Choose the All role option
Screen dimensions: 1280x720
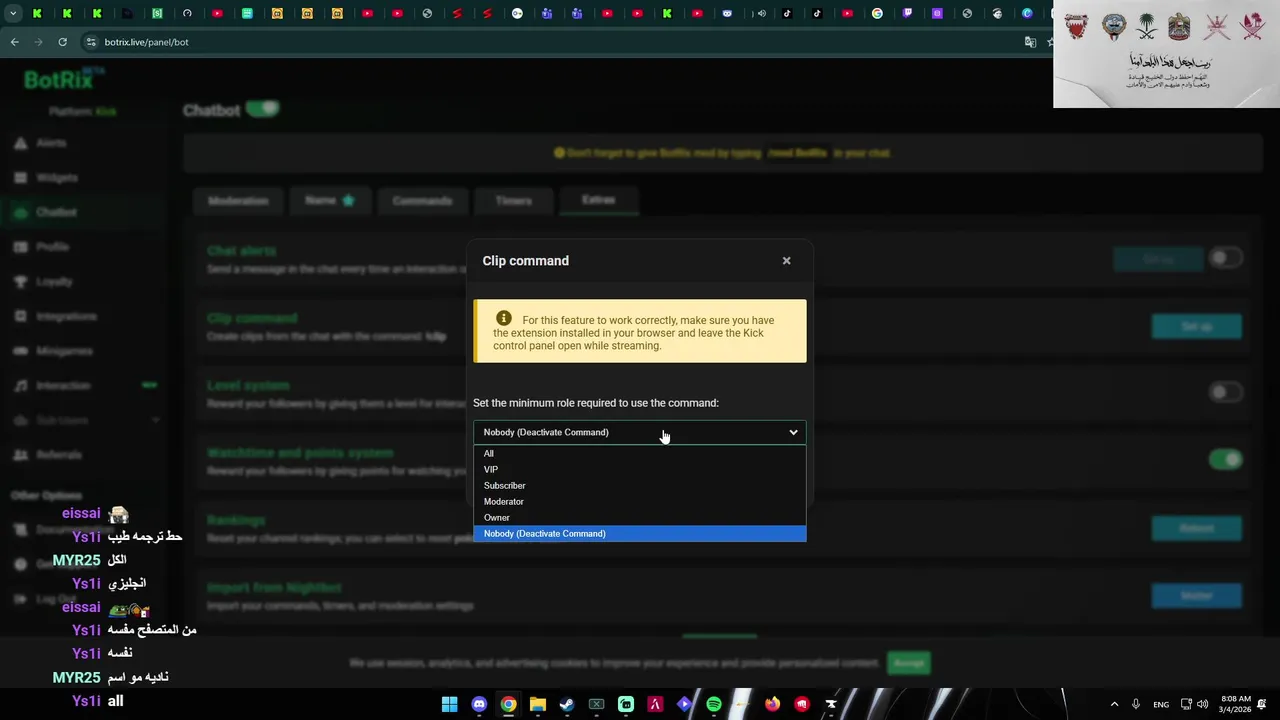pyautogui.click(x=640, y=454)
